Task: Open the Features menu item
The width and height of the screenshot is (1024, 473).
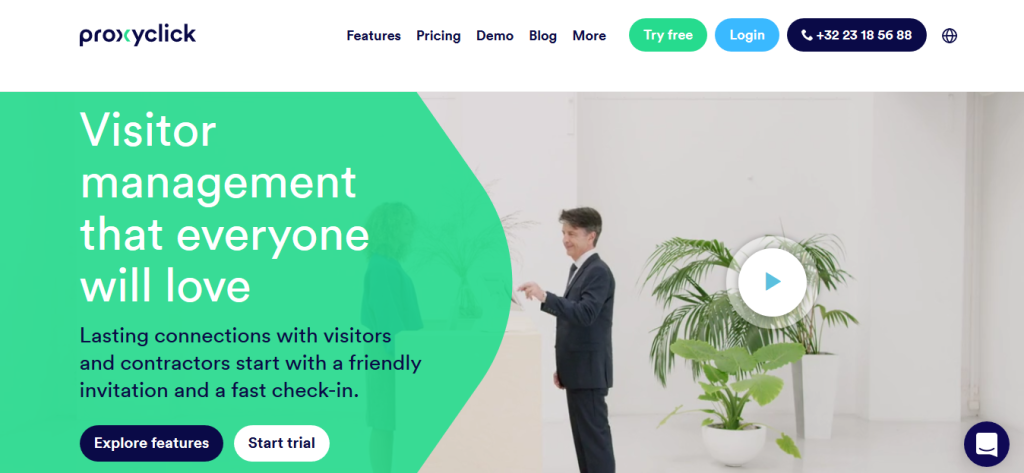Action: coord(374,35)
